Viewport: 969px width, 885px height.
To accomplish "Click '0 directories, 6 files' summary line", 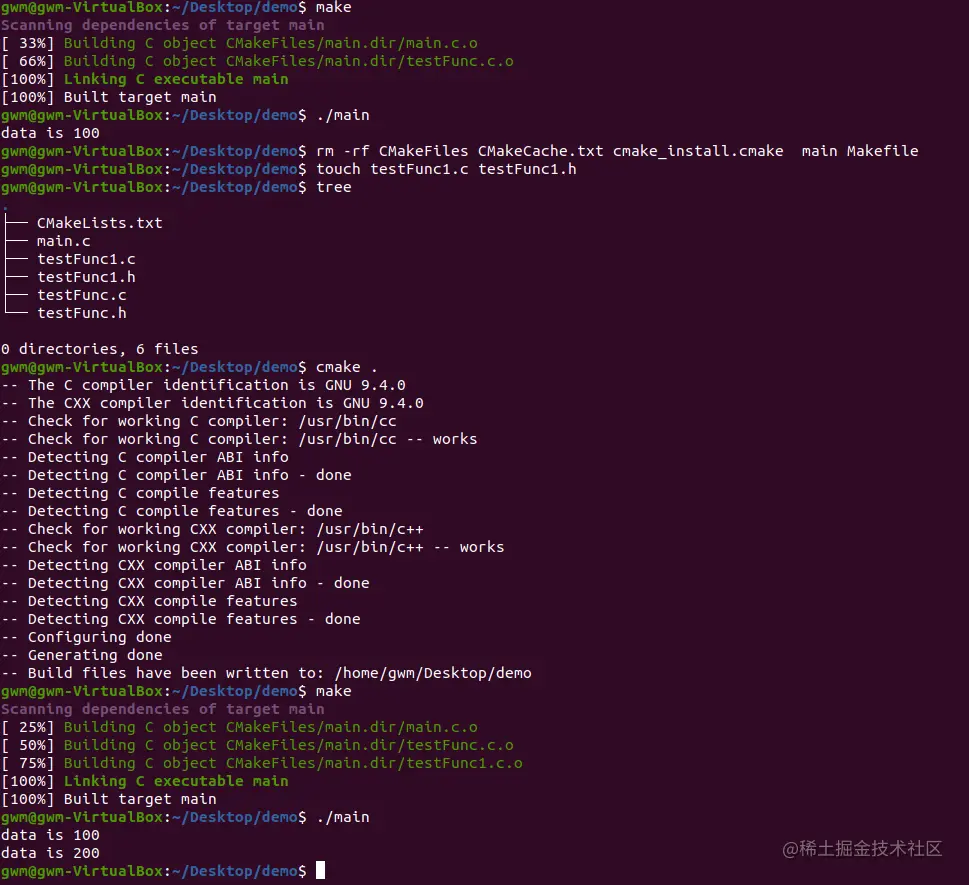I will [x=99, y=349].
